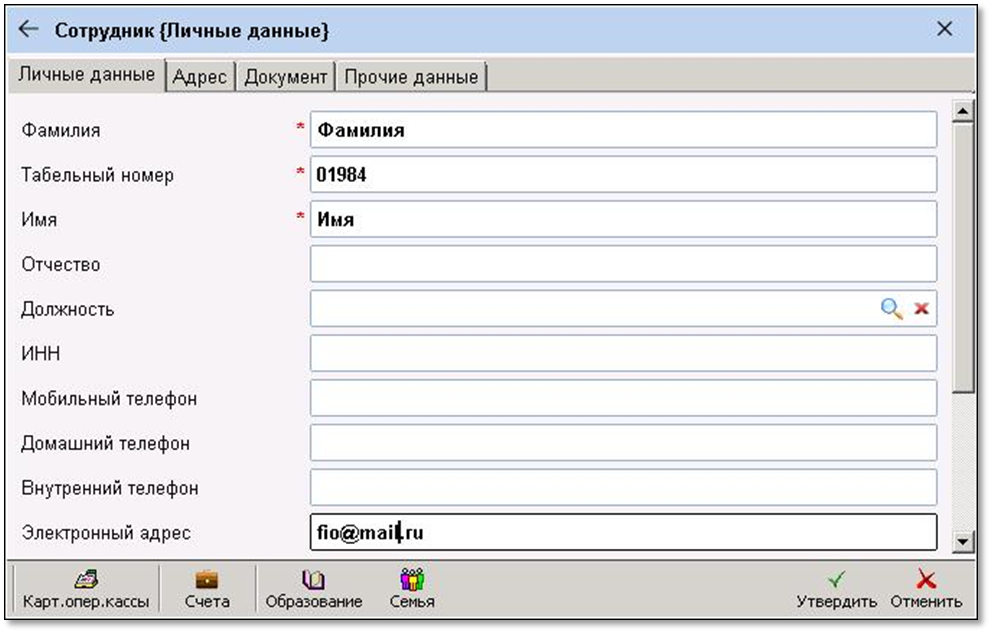Switch to the Адрес tab
The image size is (991, 633).
200,76
